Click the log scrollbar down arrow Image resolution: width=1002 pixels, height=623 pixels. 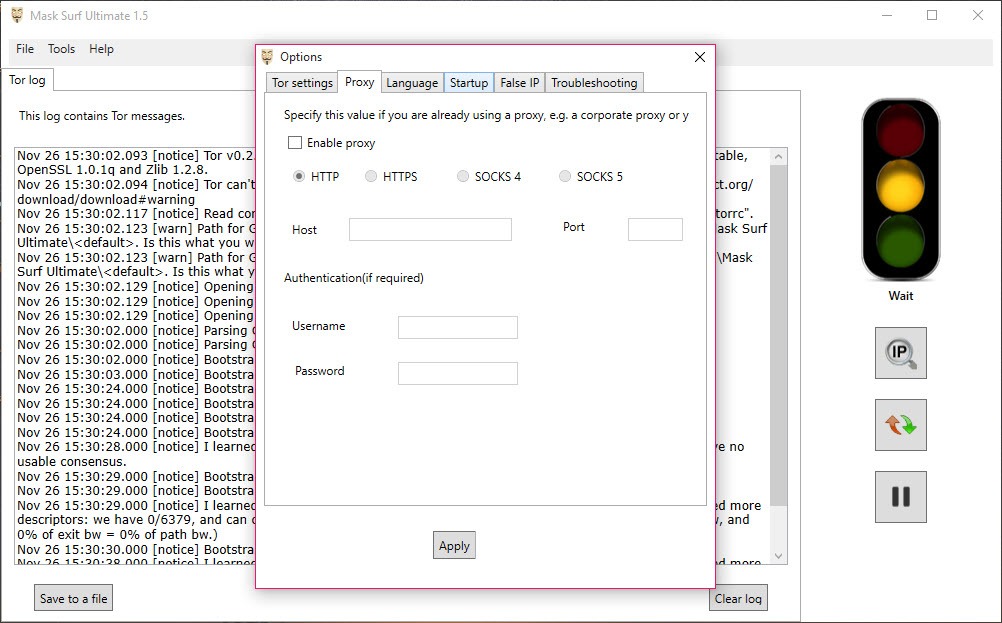[x=778, y=556]
